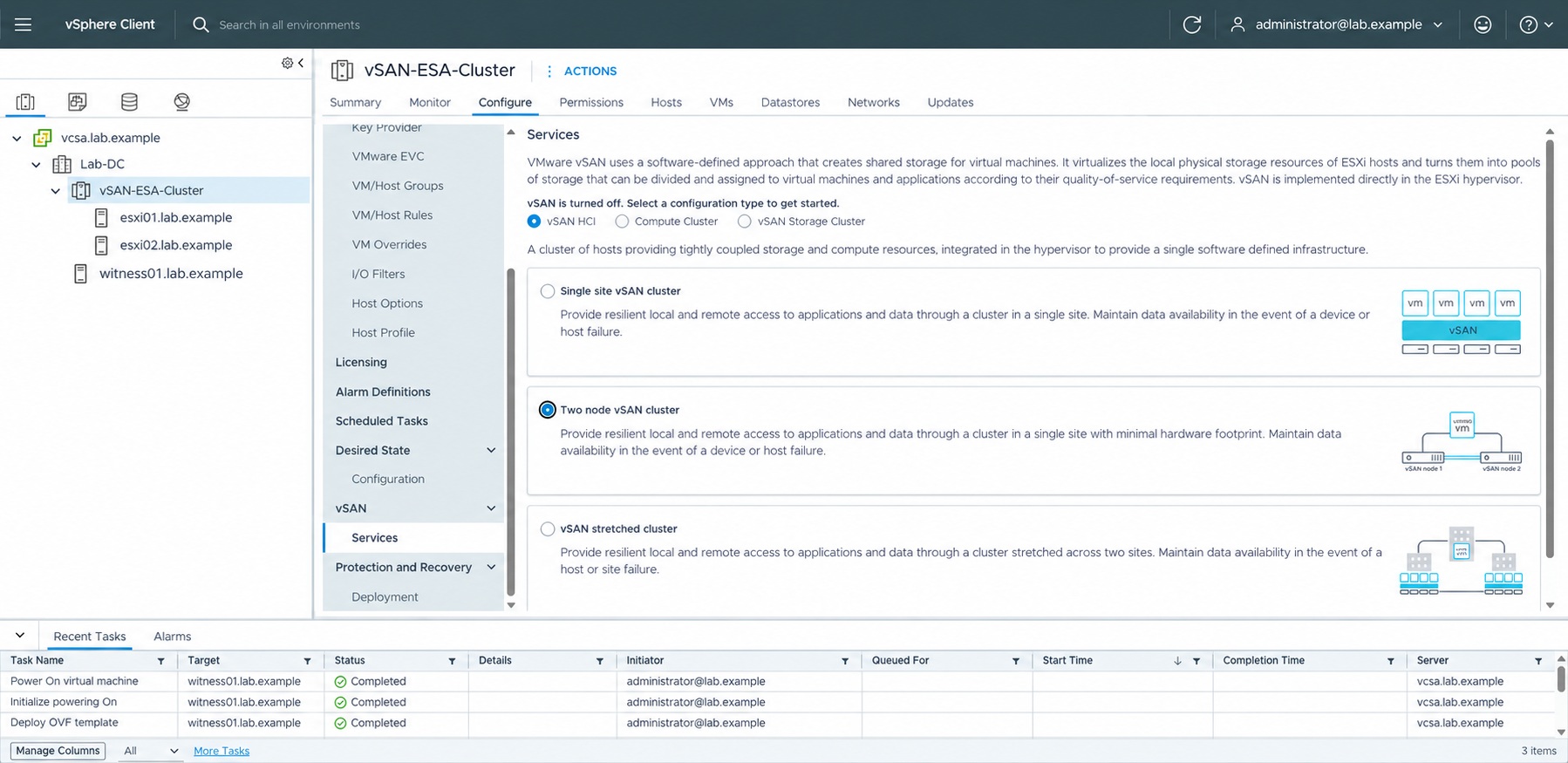Select the Compute Cluster radio button
The width and height of the screenshot is (1568, 763).
click(x=622, y=221)
